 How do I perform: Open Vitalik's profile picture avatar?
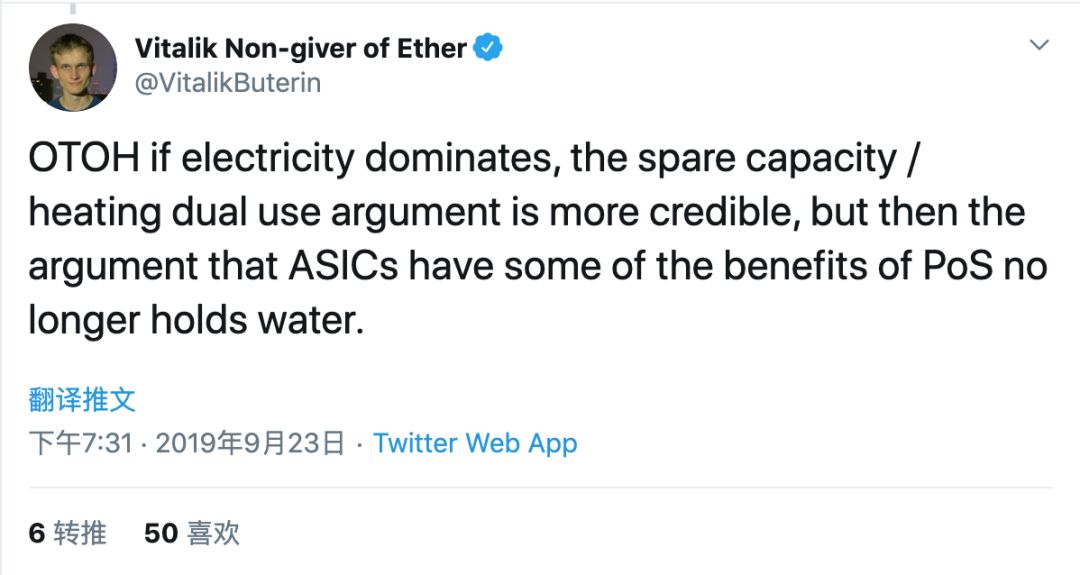[x=73, y=67]
